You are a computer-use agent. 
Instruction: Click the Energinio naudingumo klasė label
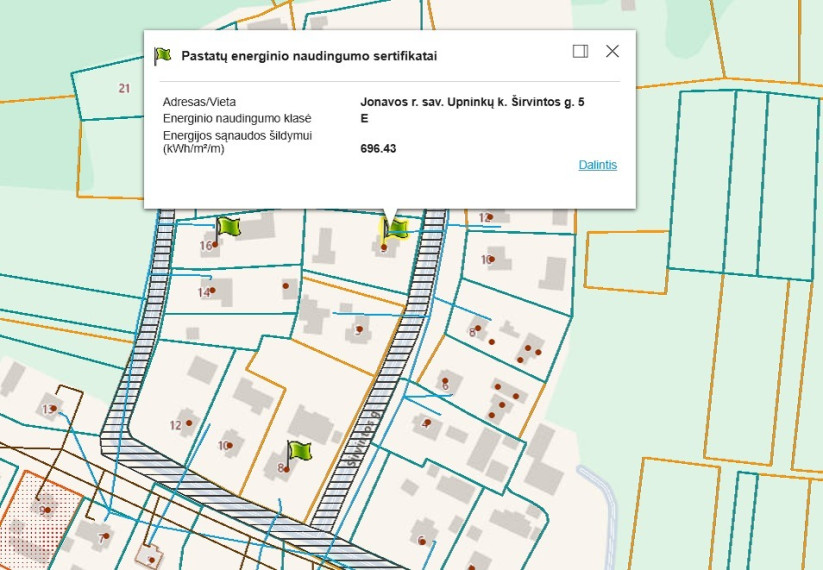tap(237, 119)
